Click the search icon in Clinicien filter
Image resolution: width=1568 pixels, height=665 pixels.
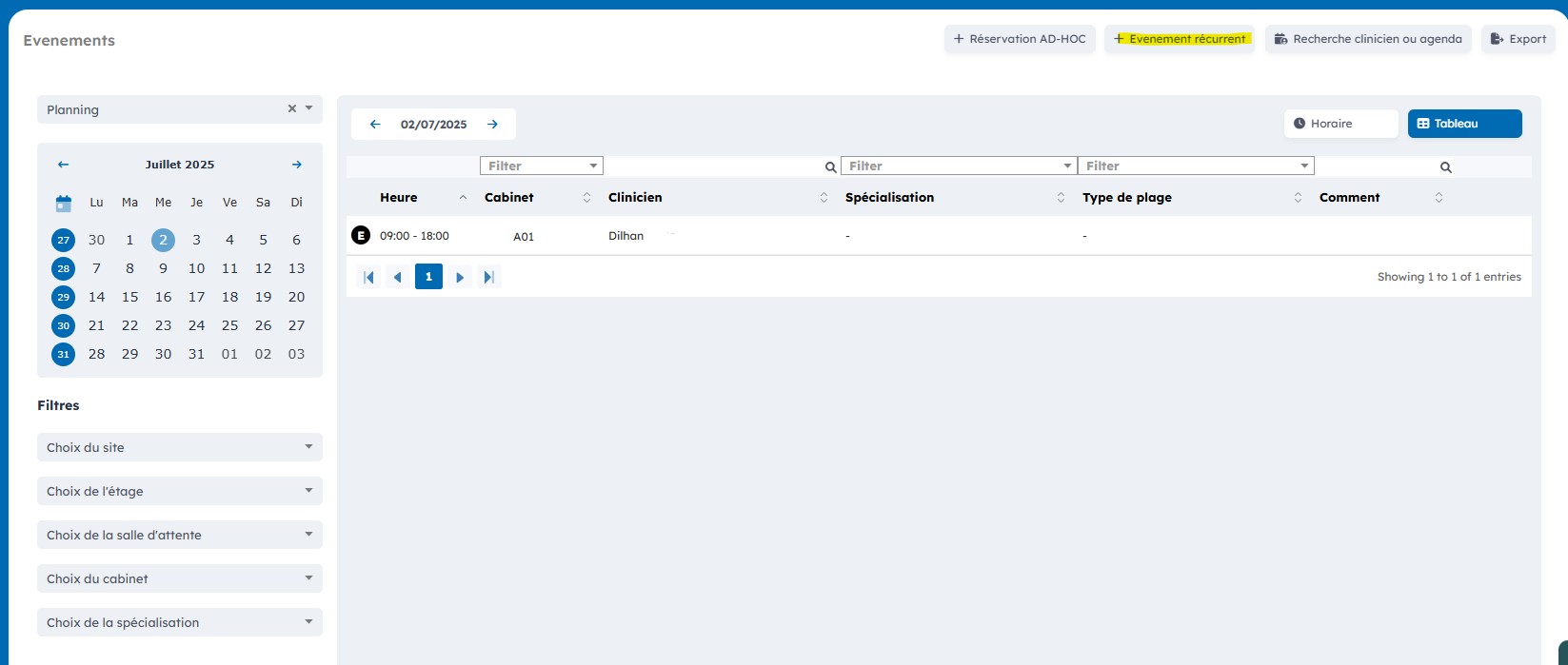[830, 167]
